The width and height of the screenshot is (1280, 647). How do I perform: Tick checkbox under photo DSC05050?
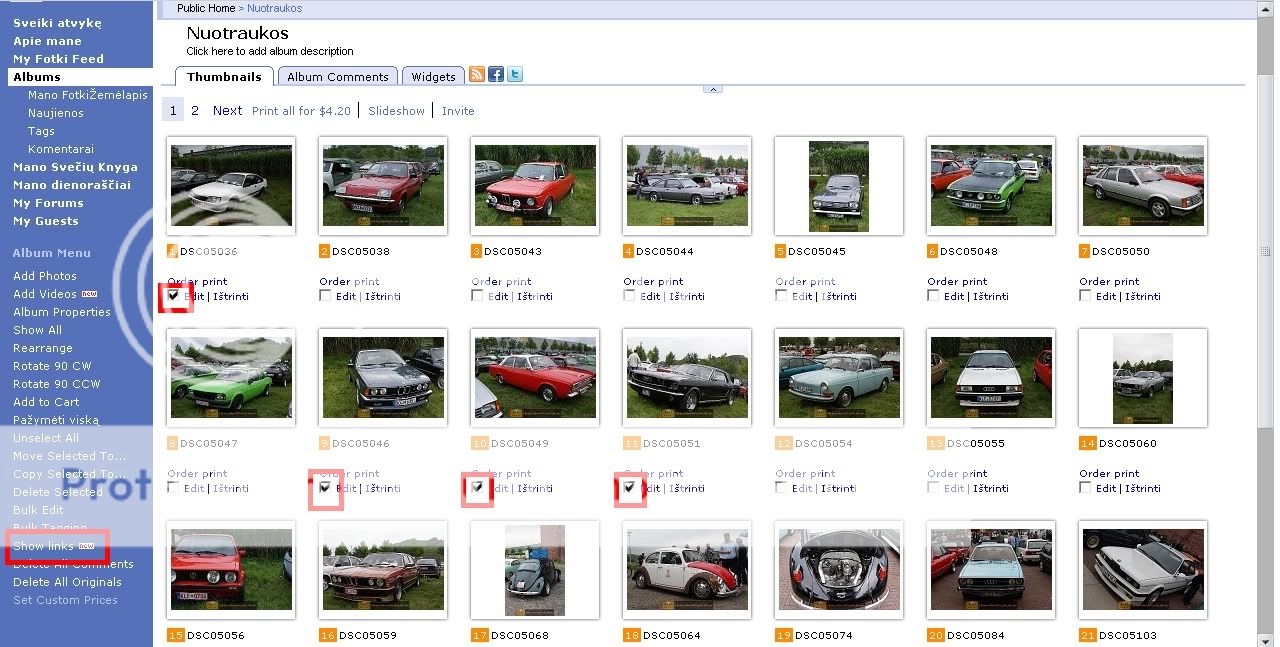tap(1085, 296)
